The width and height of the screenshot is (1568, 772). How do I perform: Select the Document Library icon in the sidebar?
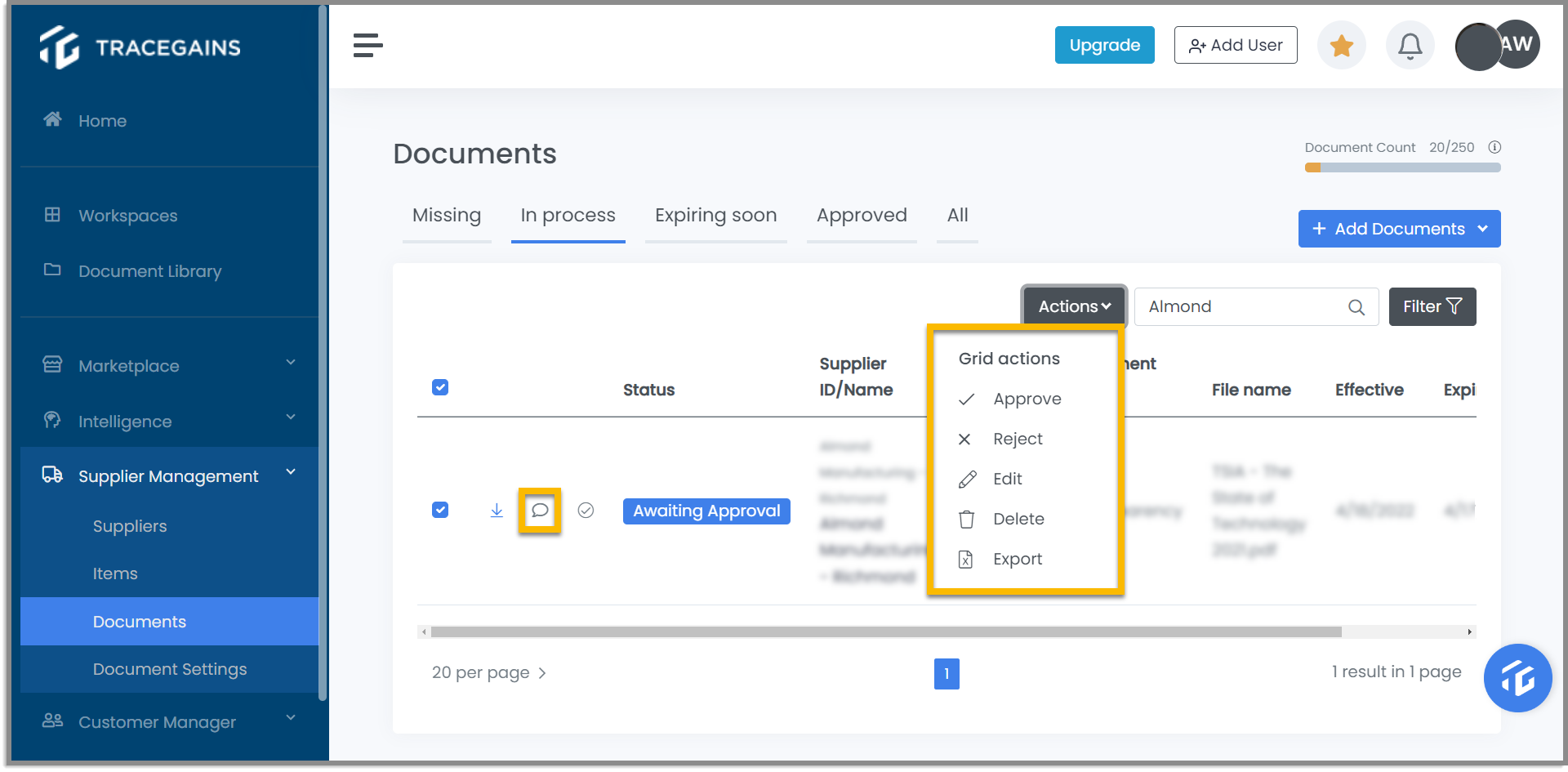[52, 270]
